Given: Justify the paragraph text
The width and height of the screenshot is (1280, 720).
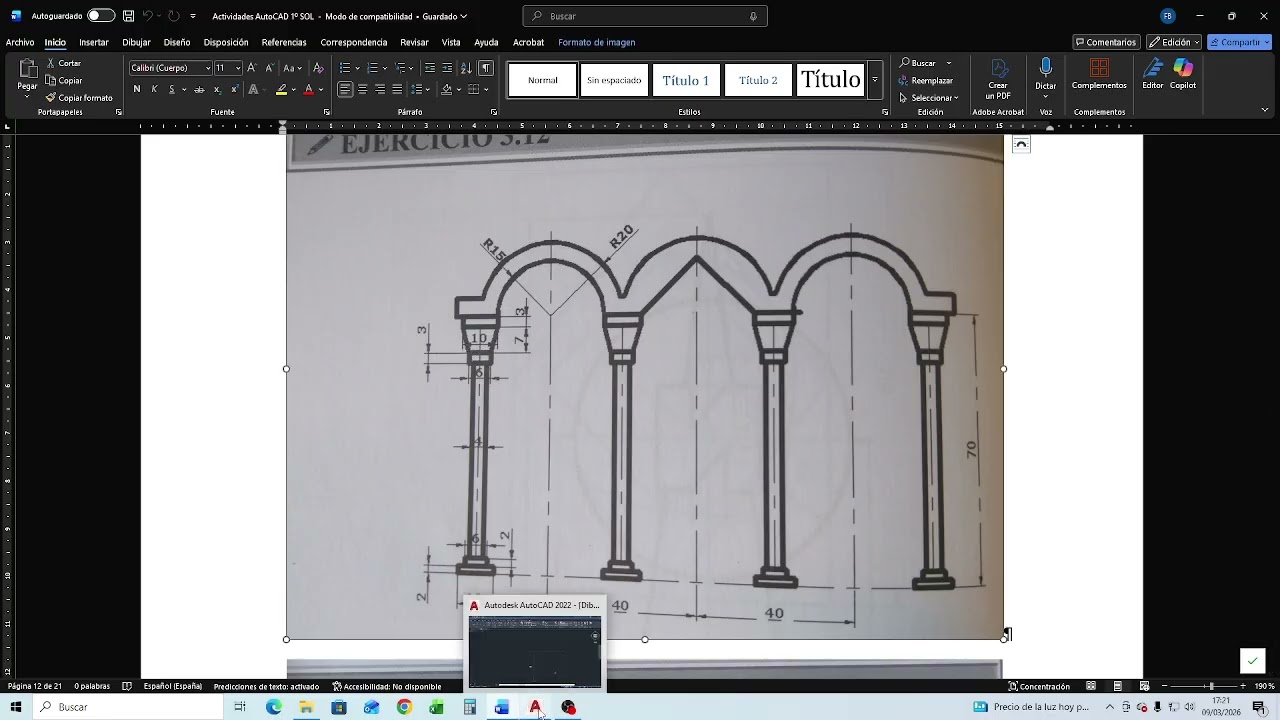Looking at the screenshot, I should click(x=397, y=89).
